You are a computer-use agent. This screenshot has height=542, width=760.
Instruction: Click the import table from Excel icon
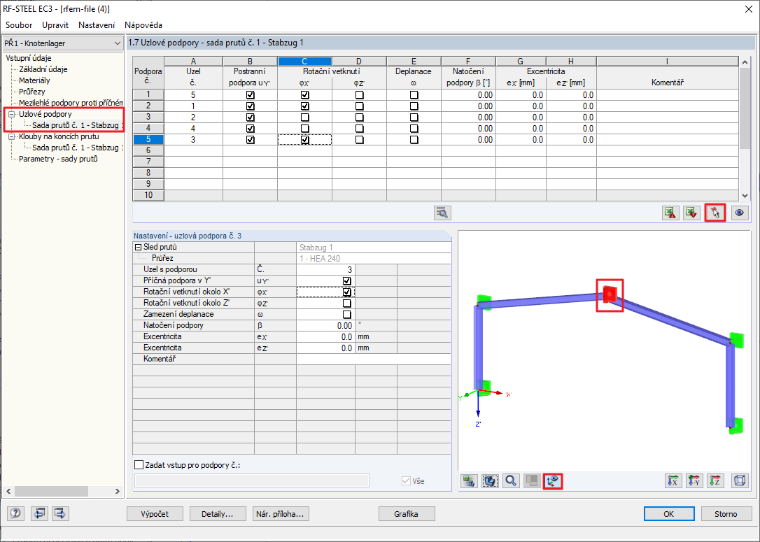[692, 213]
